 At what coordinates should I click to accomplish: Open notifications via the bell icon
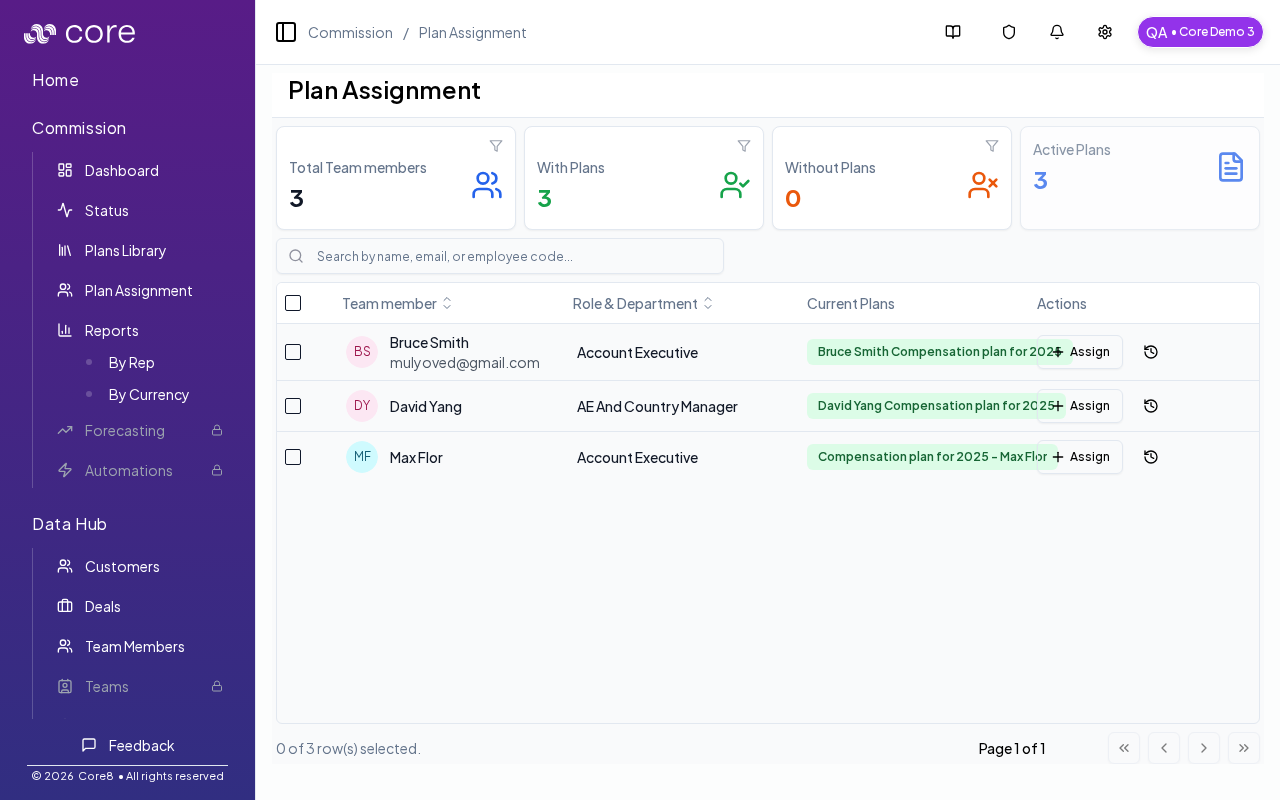pyautogui.click(x=1056, y=32)
